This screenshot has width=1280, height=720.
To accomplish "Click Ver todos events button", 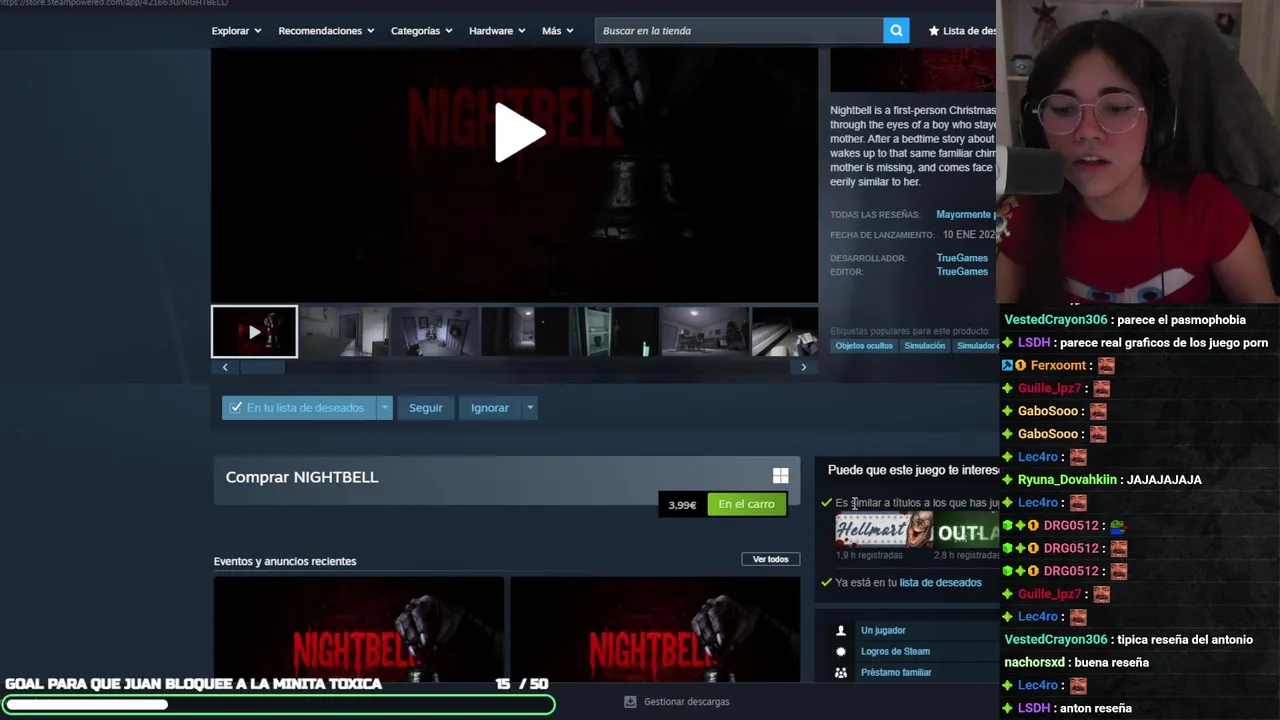I will pos(770,559).
